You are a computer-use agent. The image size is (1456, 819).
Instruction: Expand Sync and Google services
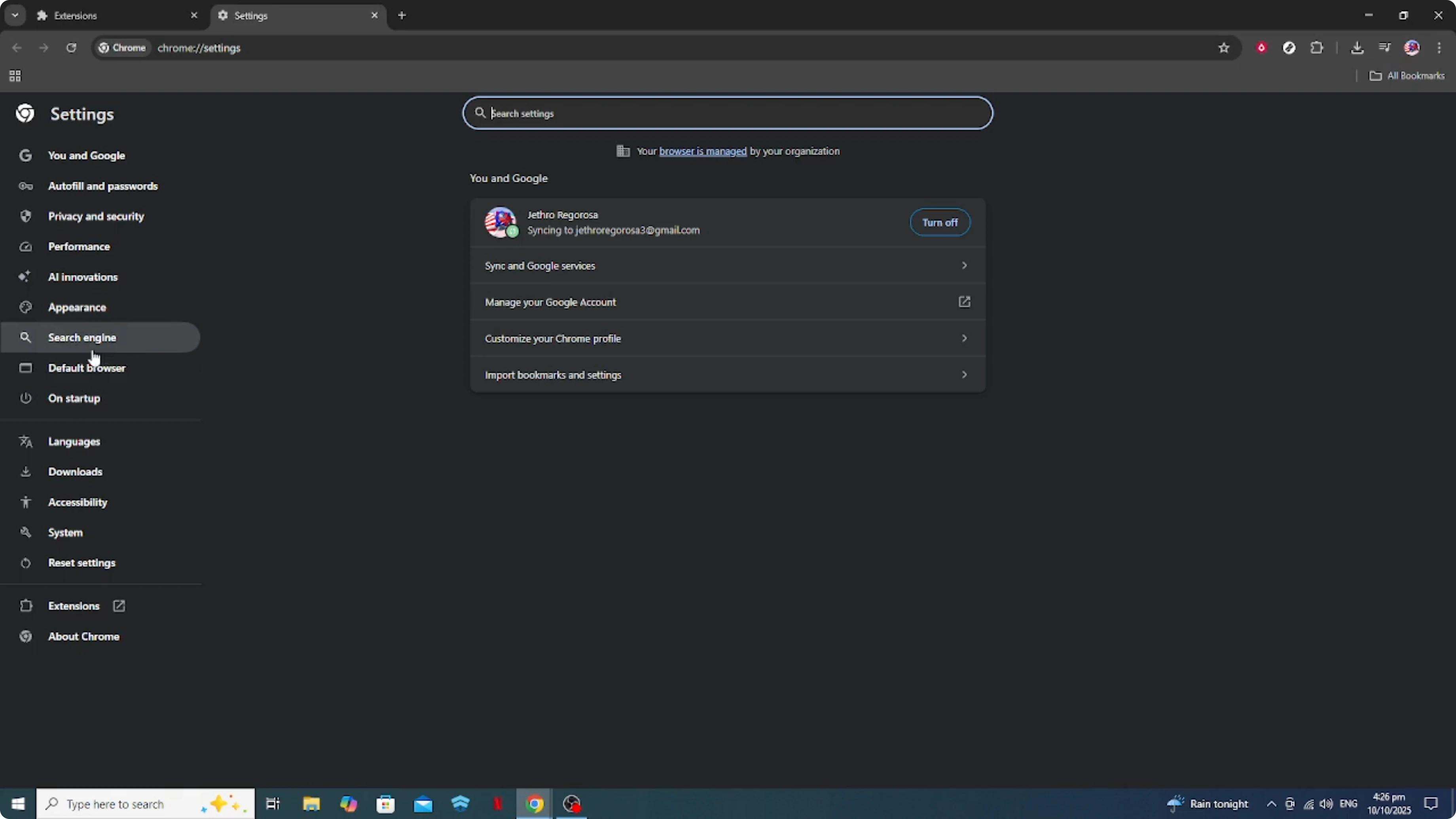point(728,265)
